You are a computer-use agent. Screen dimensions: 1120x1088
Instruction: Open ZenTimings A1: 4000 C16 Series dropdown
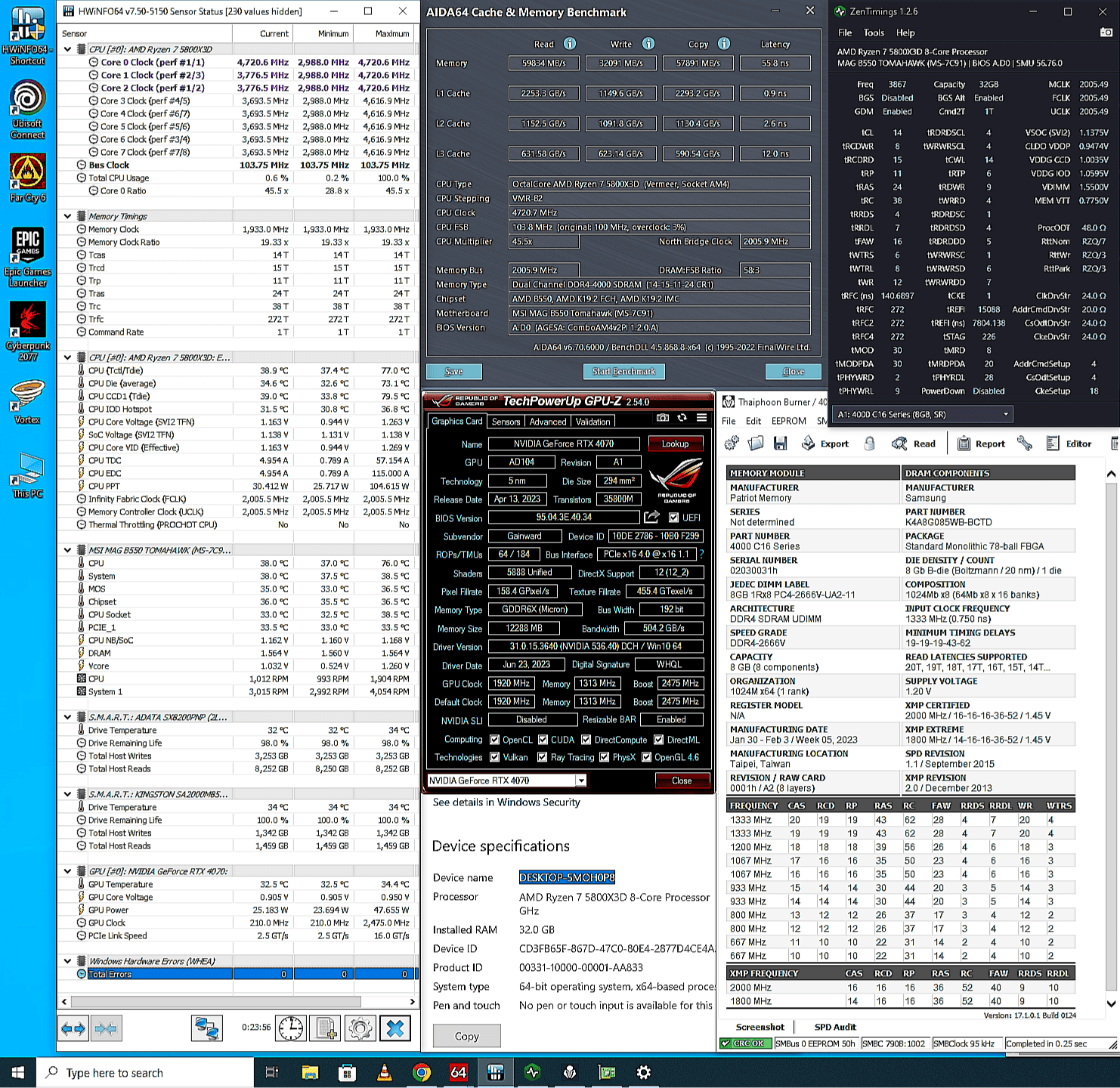[922, 414]
